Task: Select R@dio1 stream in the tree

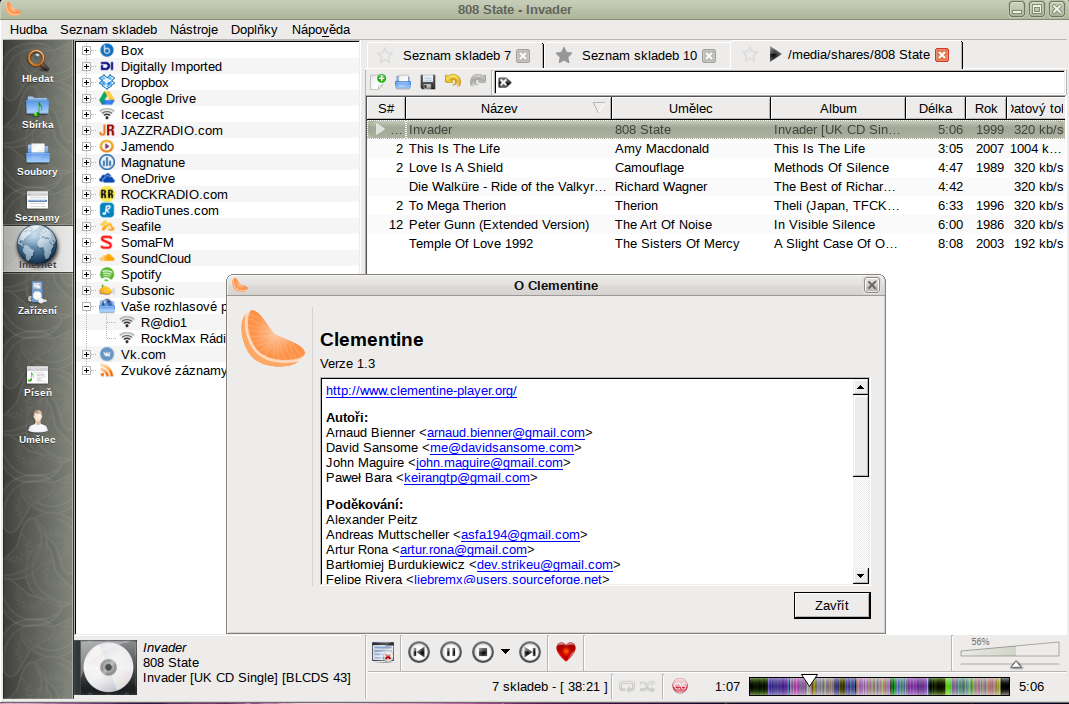Action: click(x=164, y=323)
